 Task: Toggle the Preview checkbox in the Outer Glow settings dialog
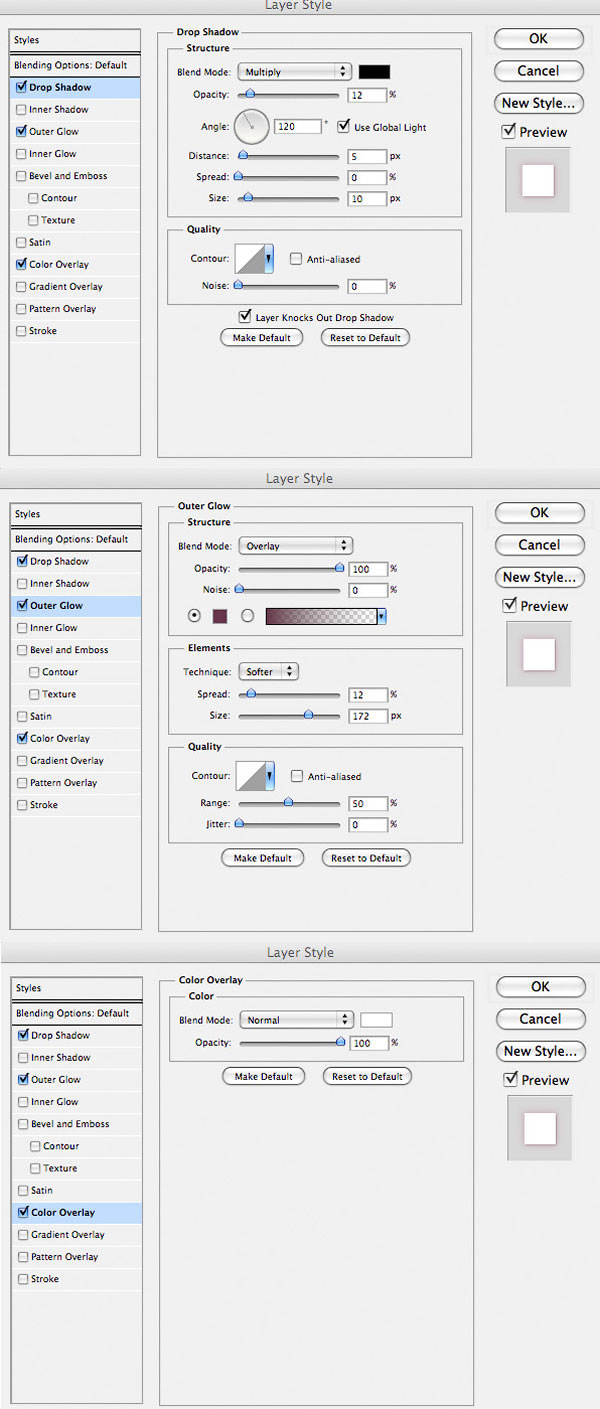[x=510, y=605]
